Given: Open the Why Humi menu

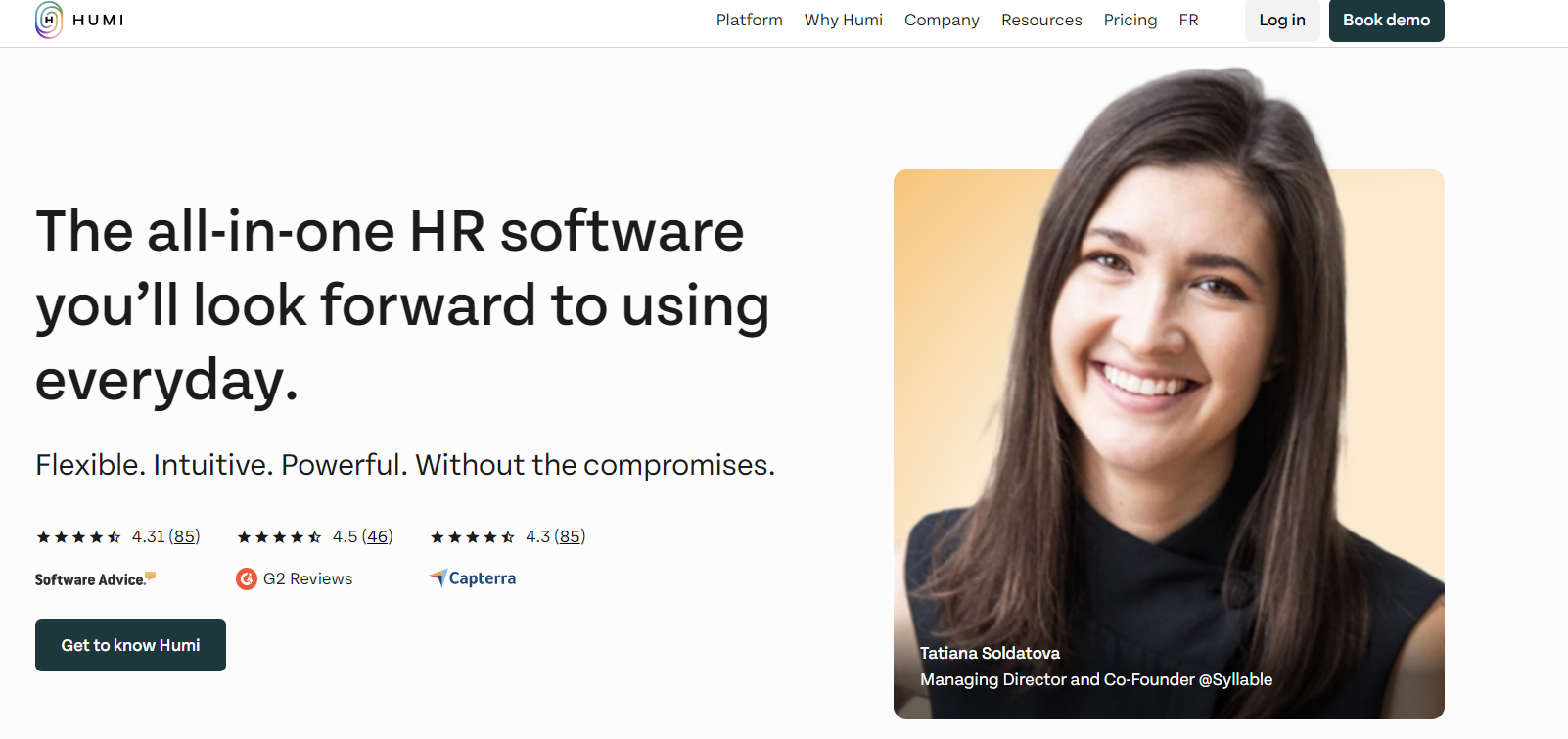Looking at the screenshot, I should pos(843,20).
